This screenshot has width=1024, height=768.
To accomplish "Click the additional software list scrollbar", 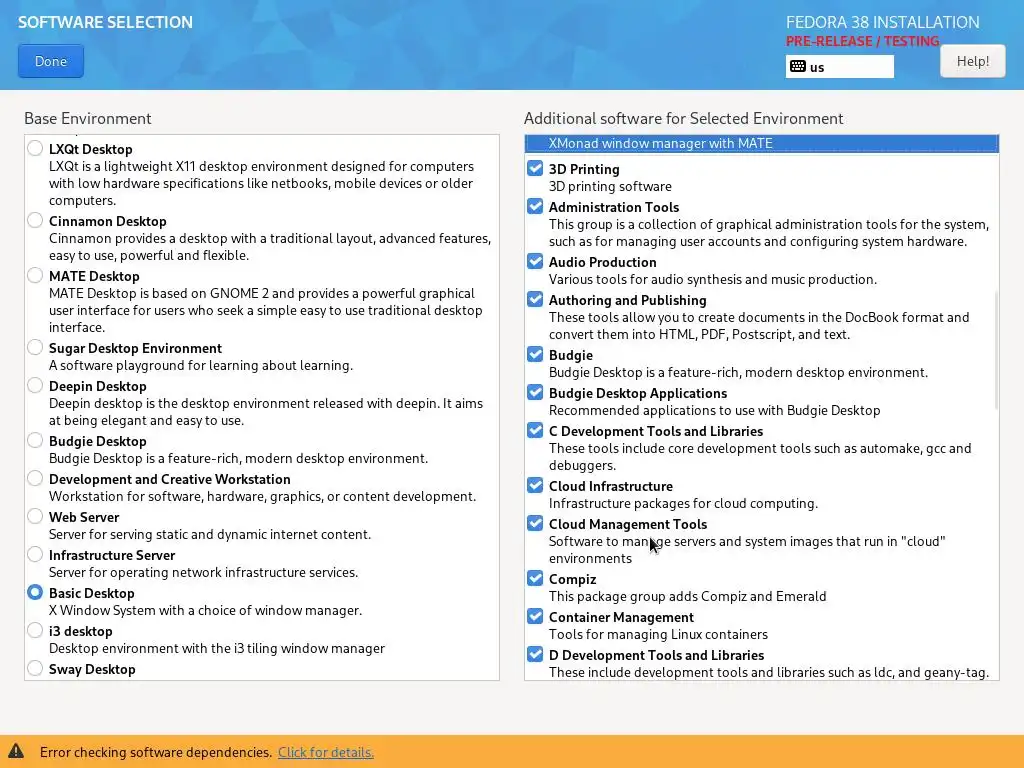I will 996,350.
